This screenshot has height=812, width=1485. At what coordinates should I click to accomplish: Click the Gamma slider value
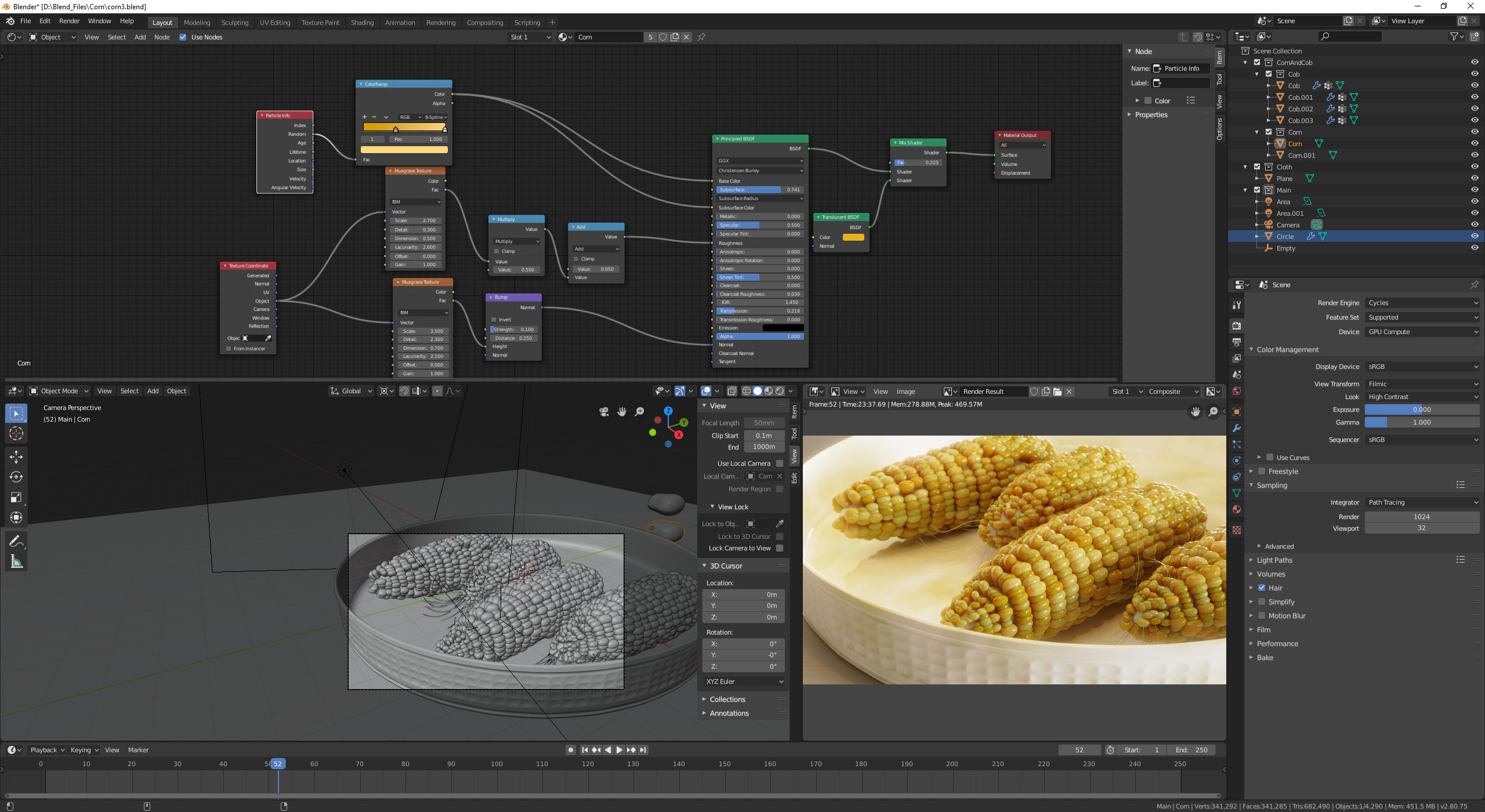pos(1422,422)
